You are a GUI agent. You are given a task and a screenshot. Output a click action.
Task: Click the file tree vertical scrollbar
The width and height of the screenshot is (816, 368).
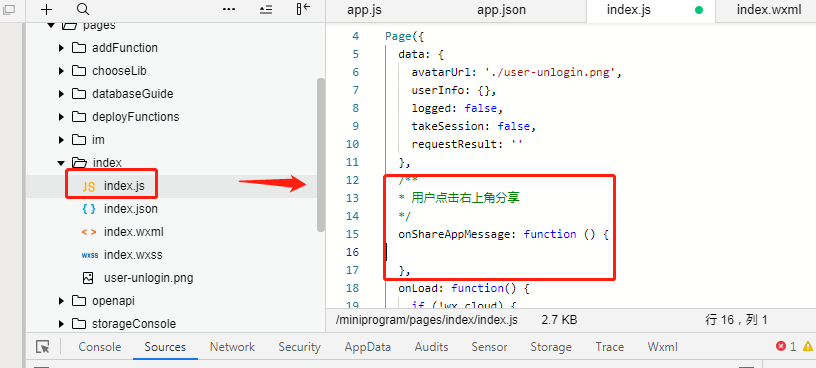(x=321, y=155)
